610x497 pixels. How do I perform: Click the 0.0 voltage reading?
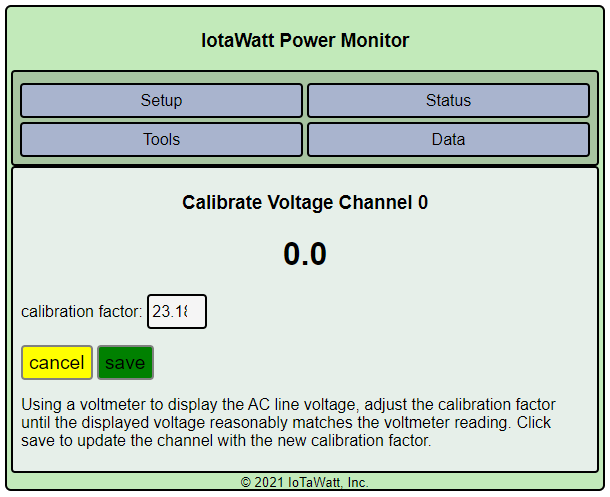[x=305, y=254]
